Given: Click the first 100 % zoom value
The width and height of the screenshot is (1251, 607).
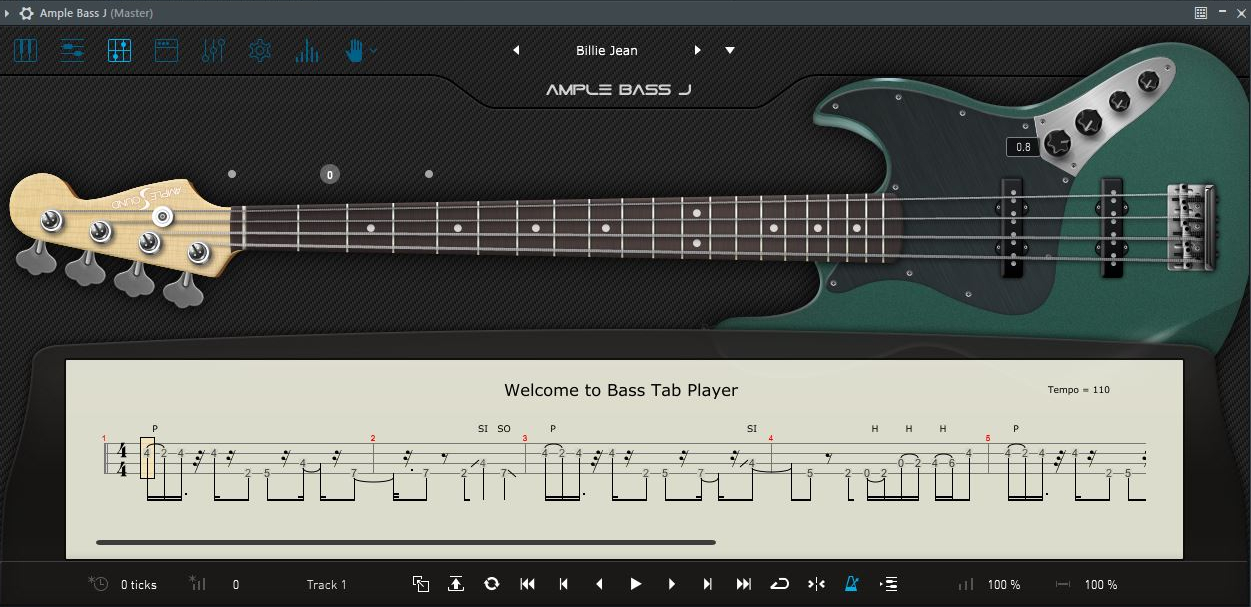Looking at the screenshot, I should pos(1004,585).
